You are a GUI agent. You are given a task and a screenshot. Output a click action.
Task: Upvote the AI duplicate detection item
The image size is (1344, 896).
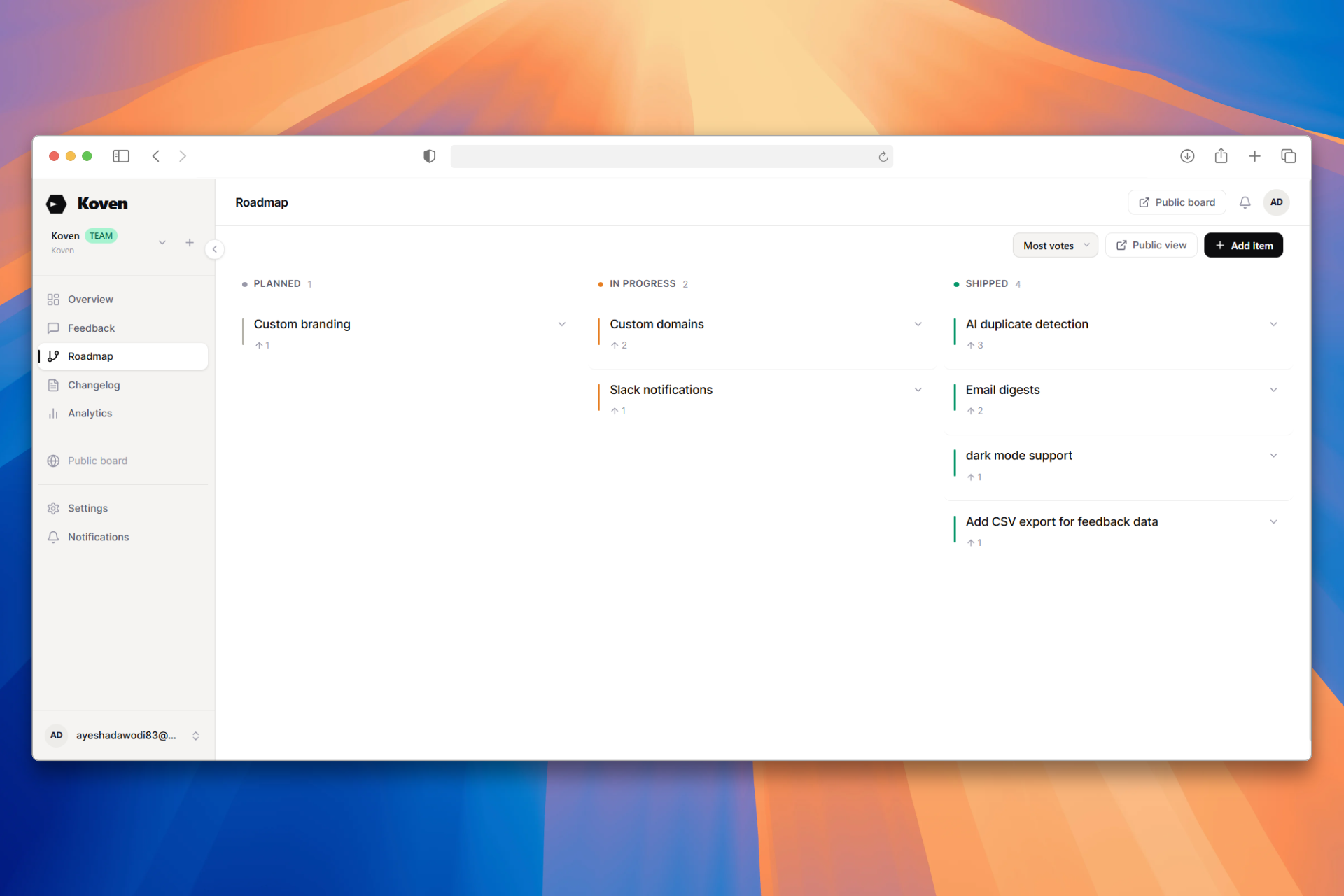tap(975, 345)
